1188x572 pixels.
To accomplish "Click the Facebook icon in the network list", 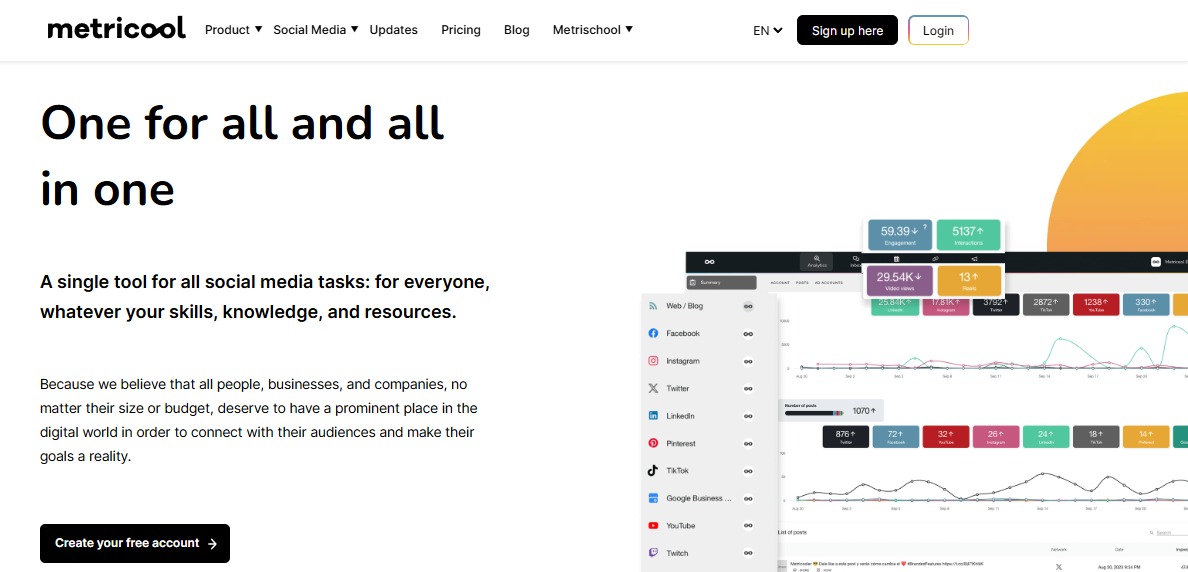I will point(653,333).
